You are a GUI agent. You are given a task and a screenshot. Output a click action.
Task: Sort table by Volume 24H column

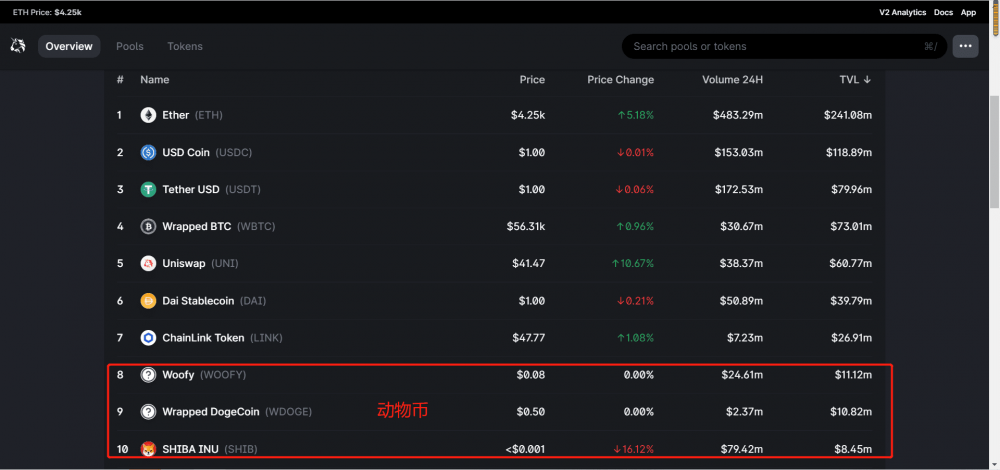[x=732, y=80]
